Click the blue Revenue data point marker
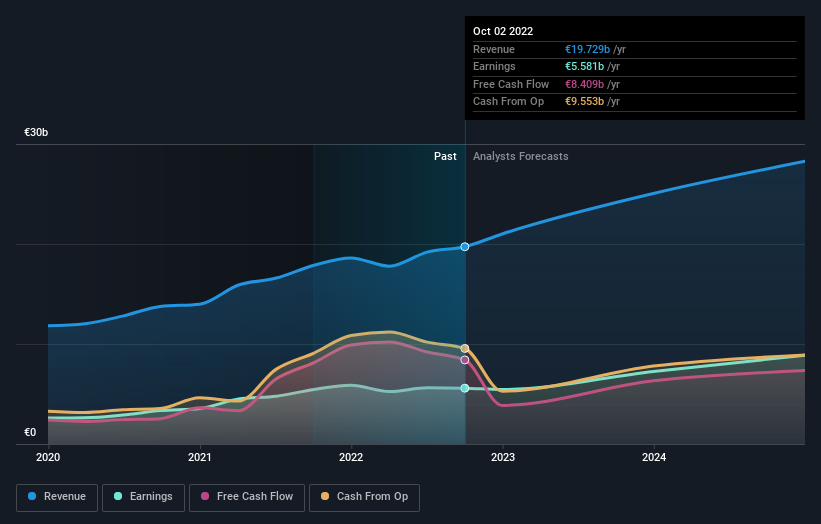This screenshot has height=524, width=821. [x=464, y=247]
